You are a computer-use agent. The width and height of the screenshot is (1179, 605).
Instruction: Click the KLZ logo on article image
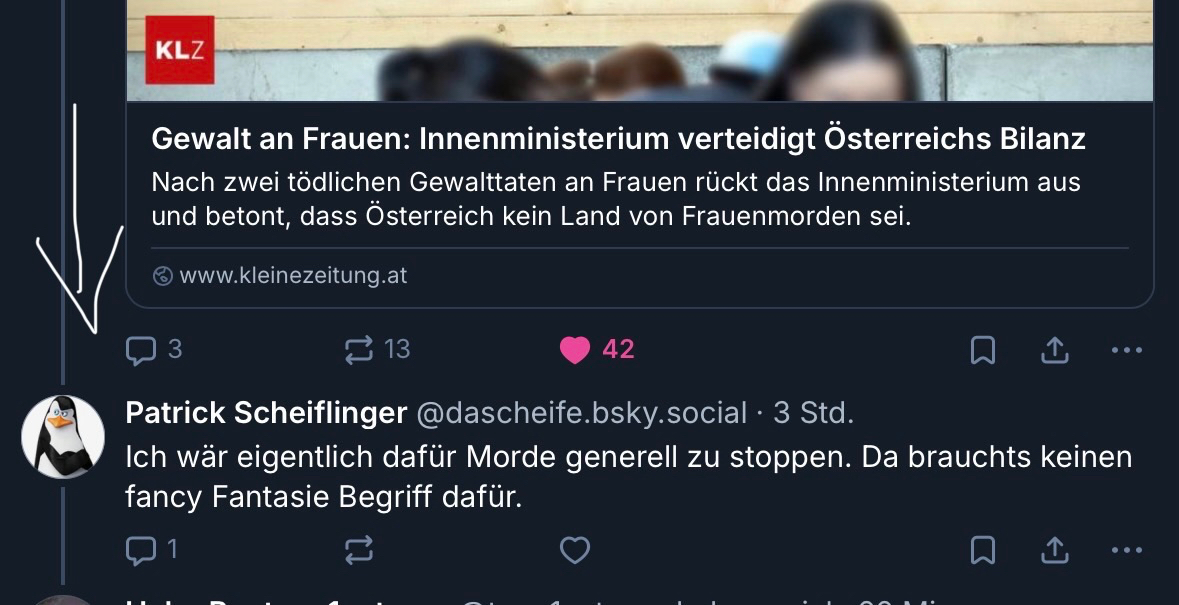[x=180, y=50]
